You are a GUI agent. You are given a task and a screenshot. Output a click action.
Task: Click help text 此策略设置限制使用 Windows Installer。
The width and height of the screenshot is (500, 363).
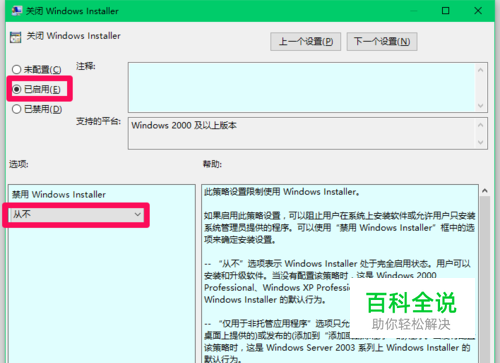point(282,192)
